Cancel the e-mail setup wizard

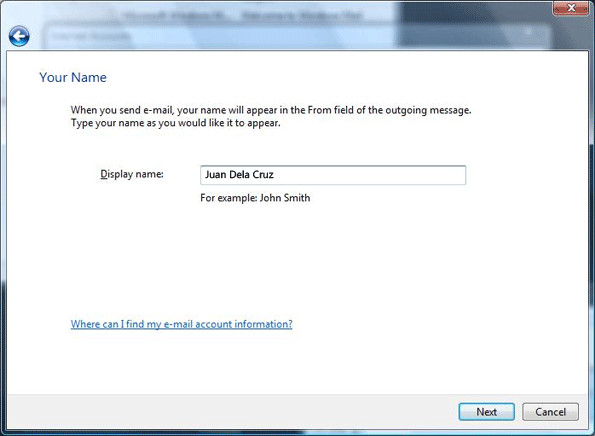550,412
